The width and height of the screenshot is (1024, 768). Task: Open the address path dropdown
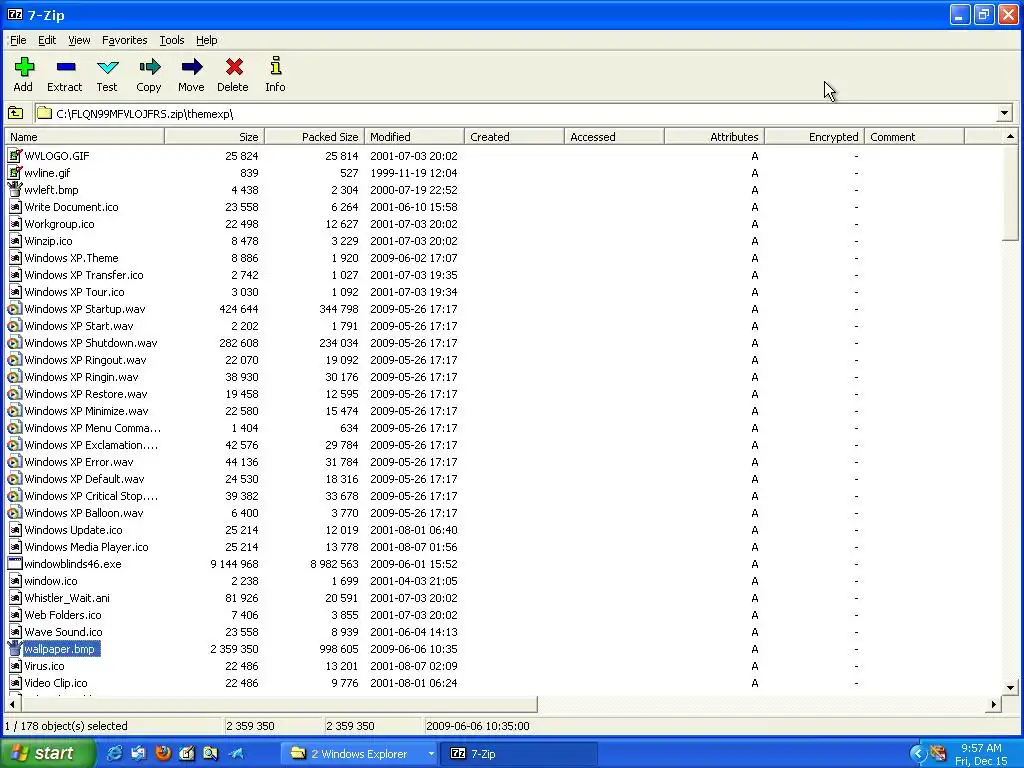[1004, 114]
